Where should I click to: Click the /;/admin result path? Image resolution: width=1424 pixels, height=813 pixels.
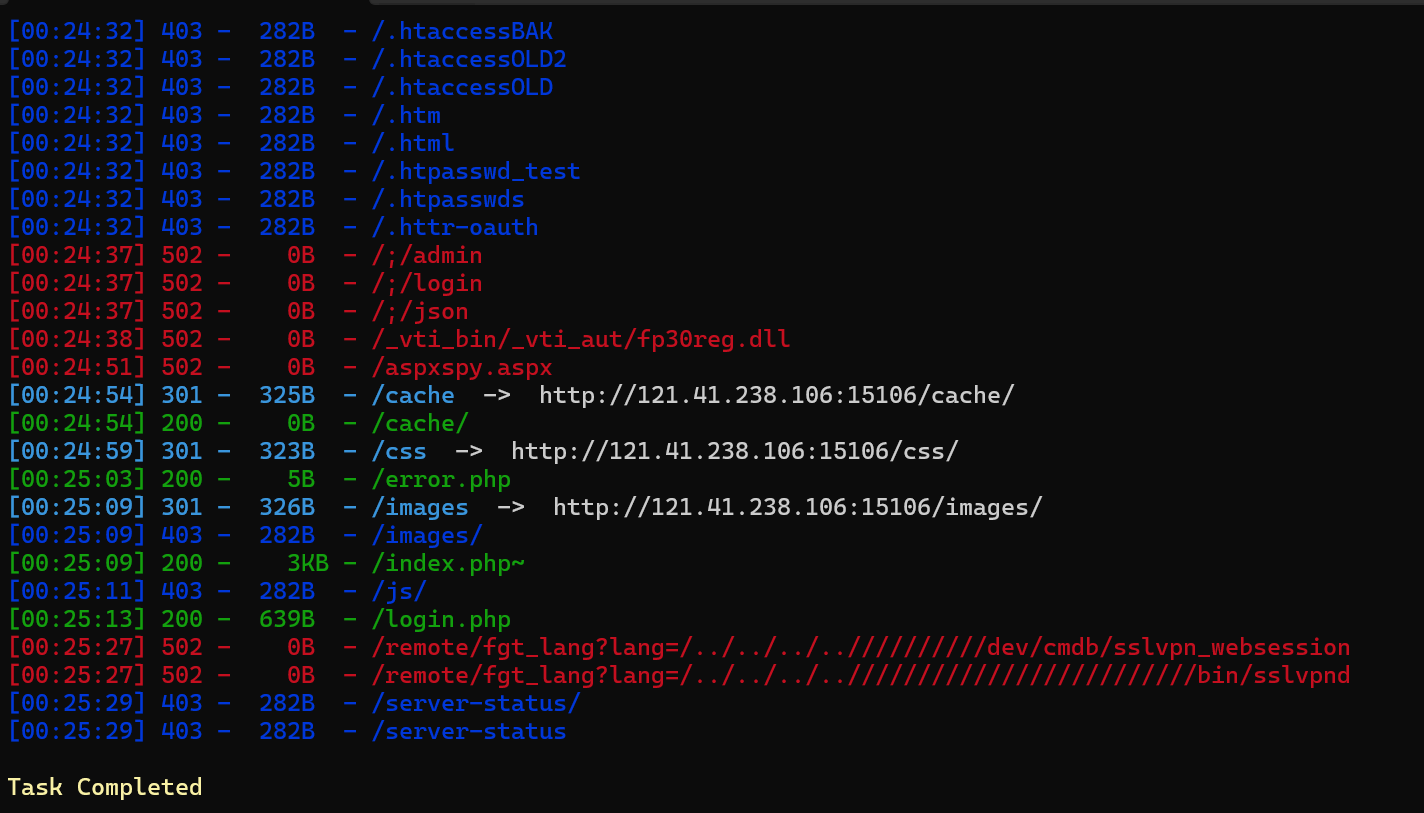click(427, 255)
